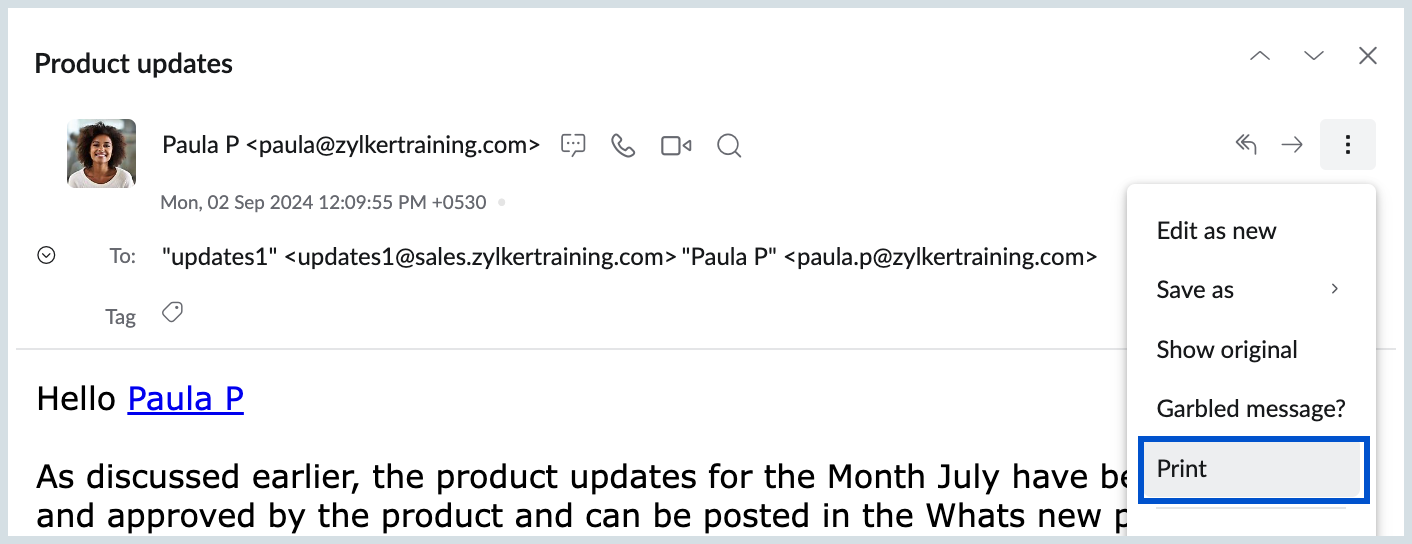
Task: Open the Paula P link in body
Action: click(x=186, y=399)
